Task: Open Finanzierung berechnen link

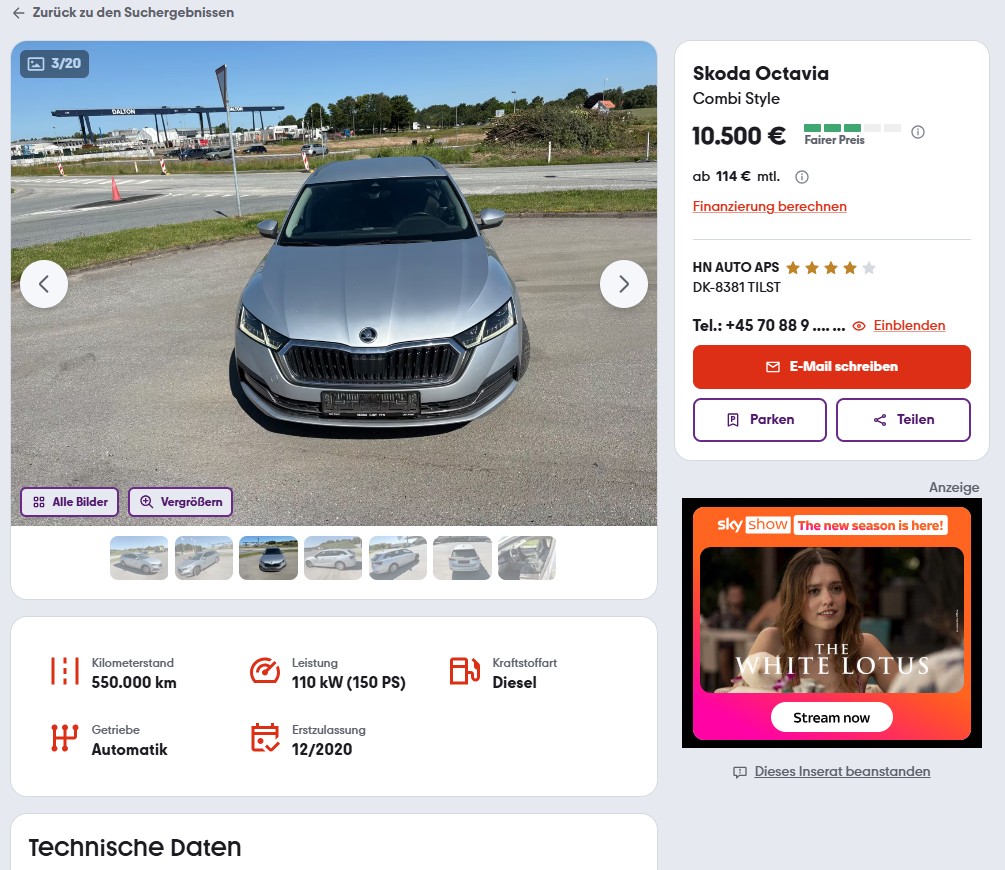Action: click(x=770, y=206)
